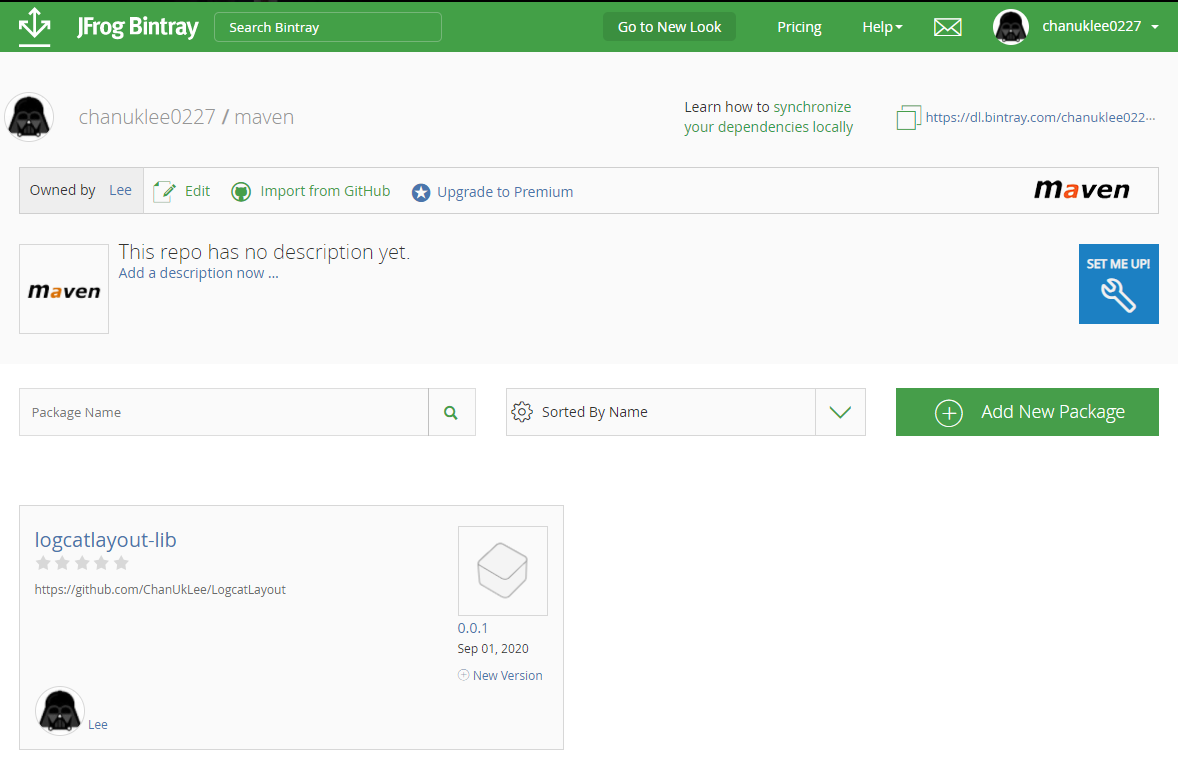1178x758 pixels.
Task: Click the Maven repo thumbnail
Action: coord(64,288)
